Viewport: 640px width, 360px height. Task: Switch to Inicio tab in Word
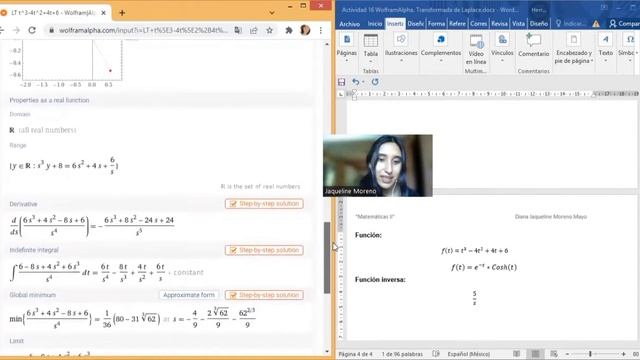pyautogui.click(x=375, y=24)
